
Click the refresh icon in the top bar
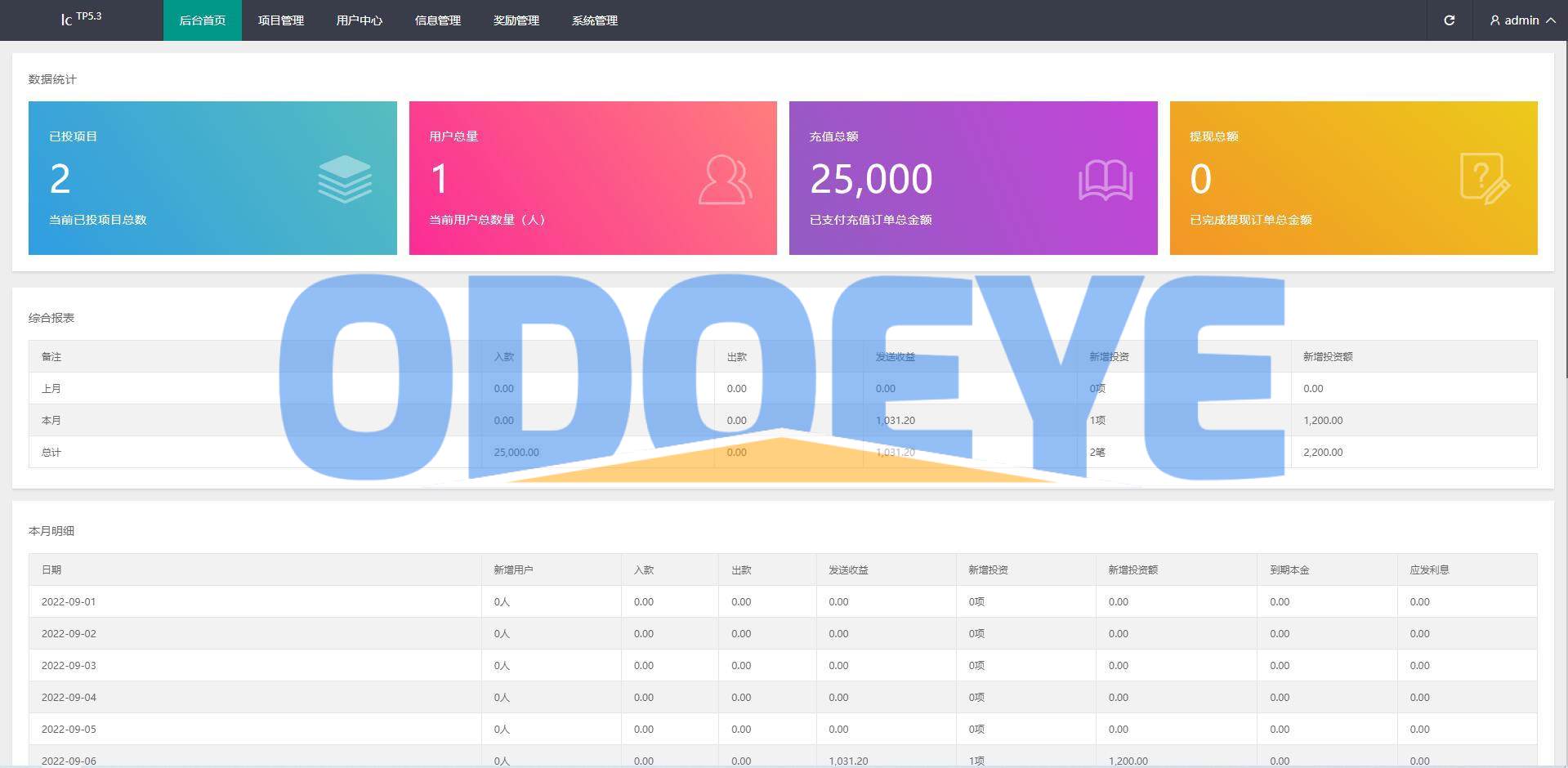pos(1449,20)
